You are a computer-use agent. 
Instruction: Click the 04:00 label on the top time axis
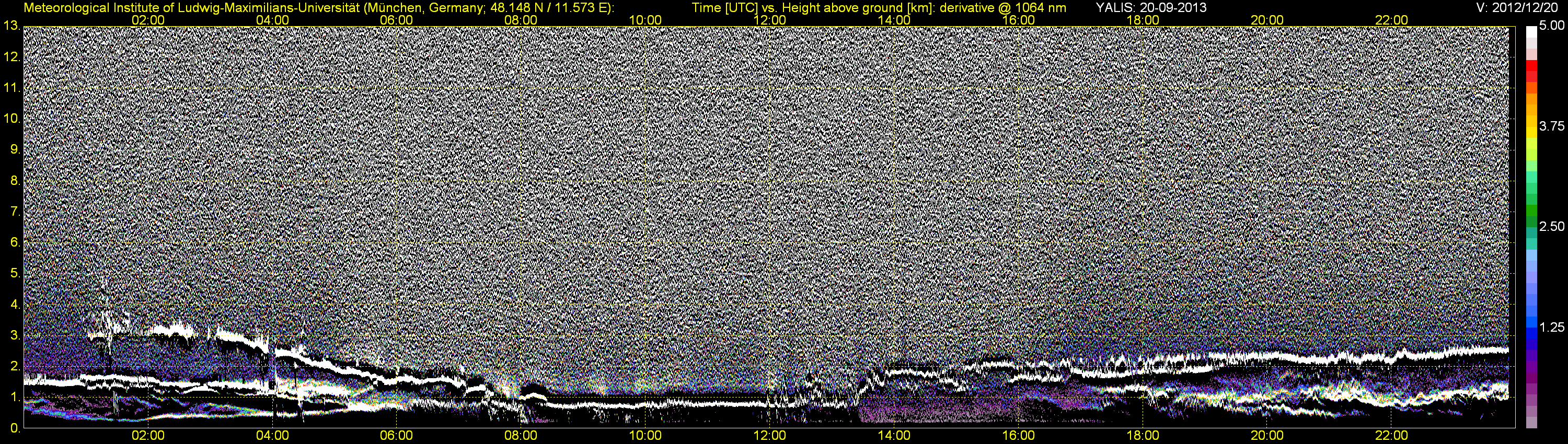coord(272,20)
